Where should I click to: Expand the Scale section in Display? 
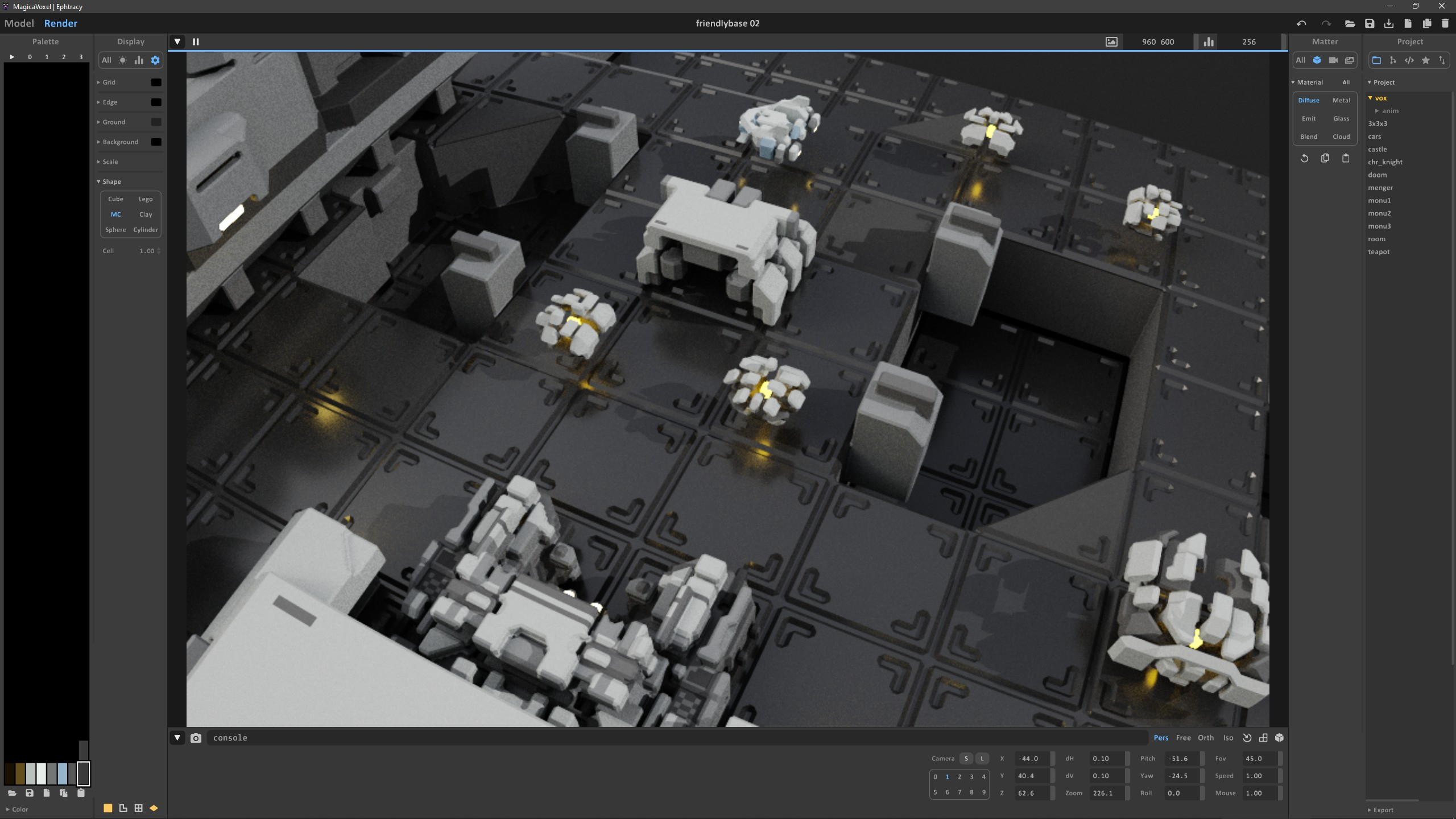point(108,162)
